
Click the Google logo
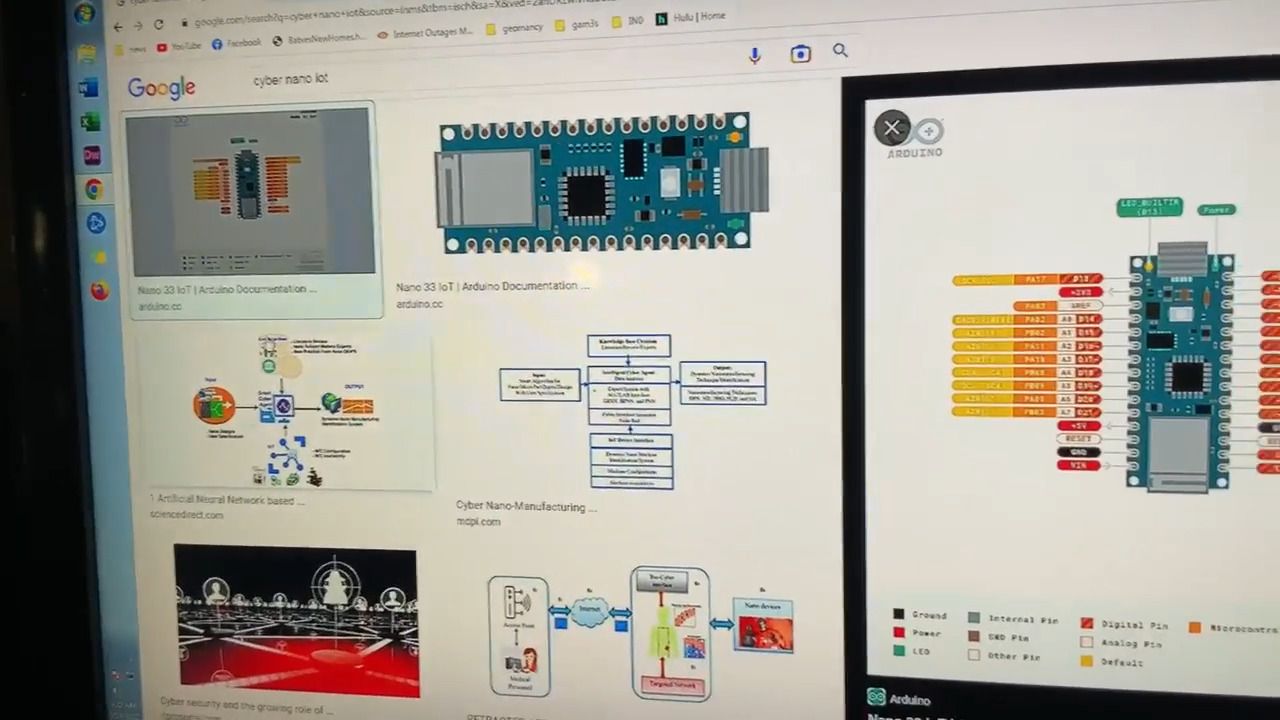[x=161, y=89]
